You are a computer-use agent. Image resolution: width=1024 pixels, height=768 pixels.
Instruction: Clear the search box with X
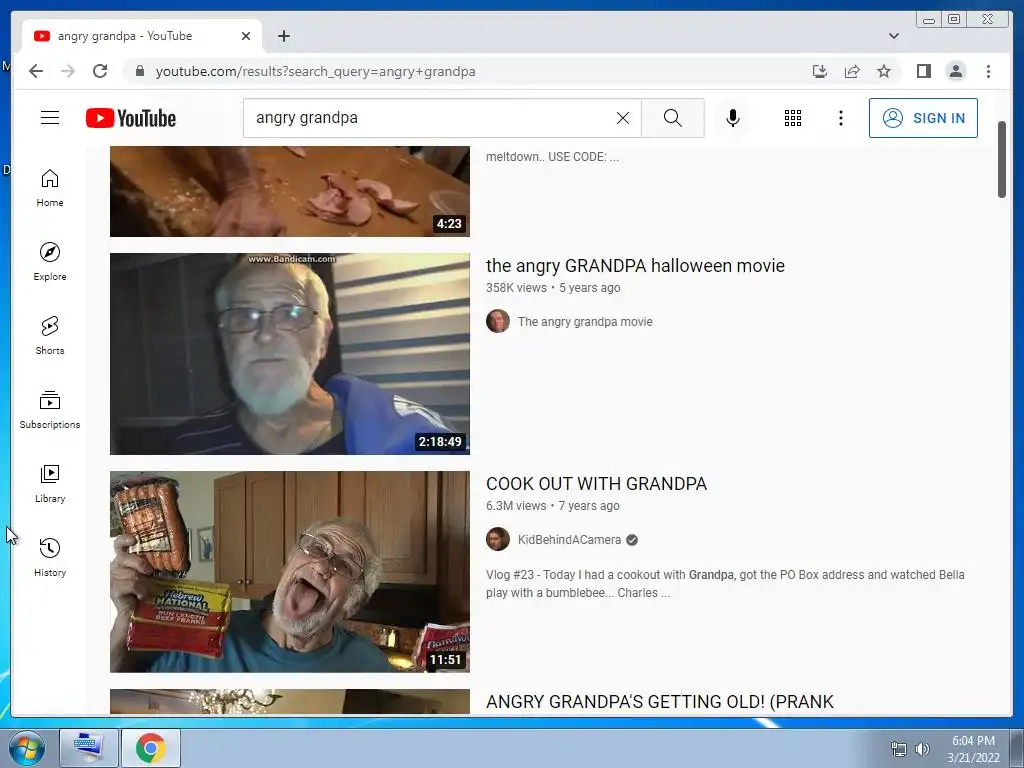point(623,118)
